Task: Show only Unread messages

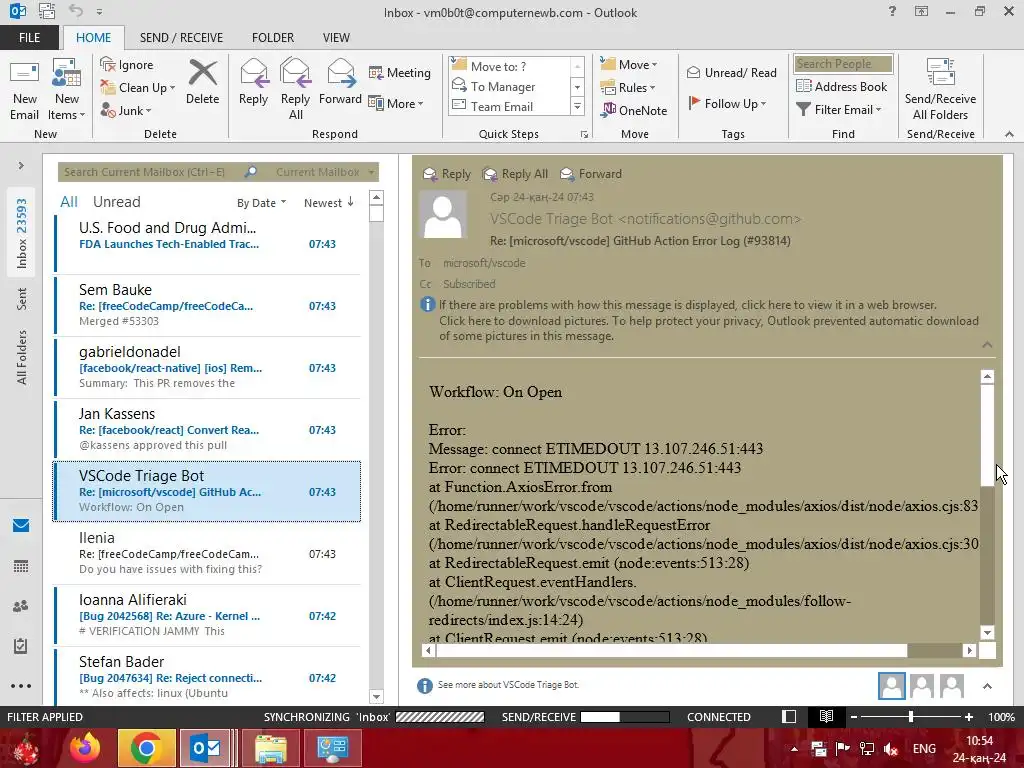Action: [116, 202]
